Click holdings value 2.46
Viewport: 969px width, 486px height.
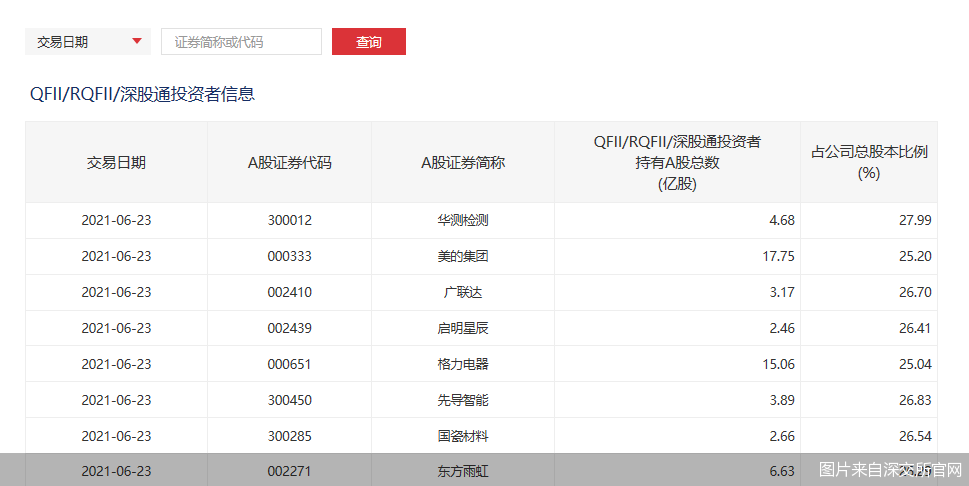coord(782,328)
